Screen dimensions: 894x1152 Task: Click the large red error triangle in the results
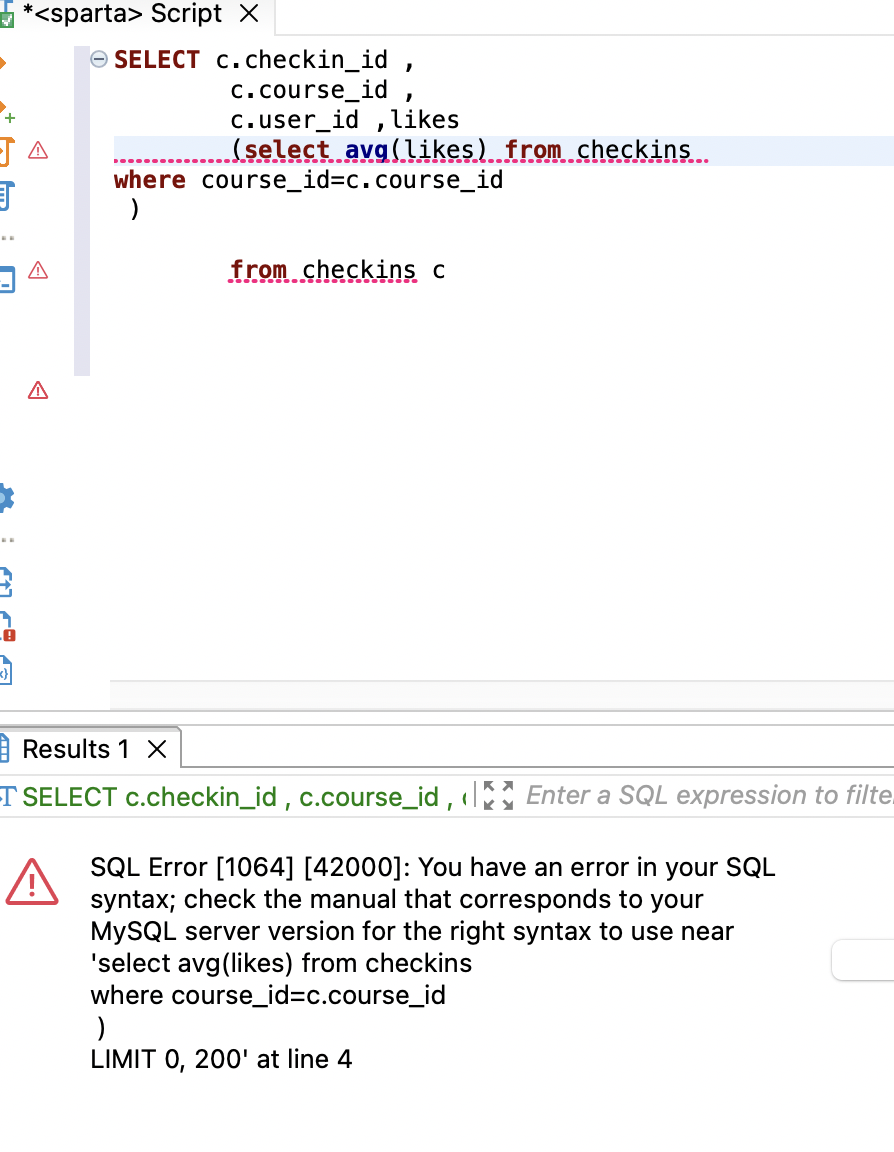32,882
